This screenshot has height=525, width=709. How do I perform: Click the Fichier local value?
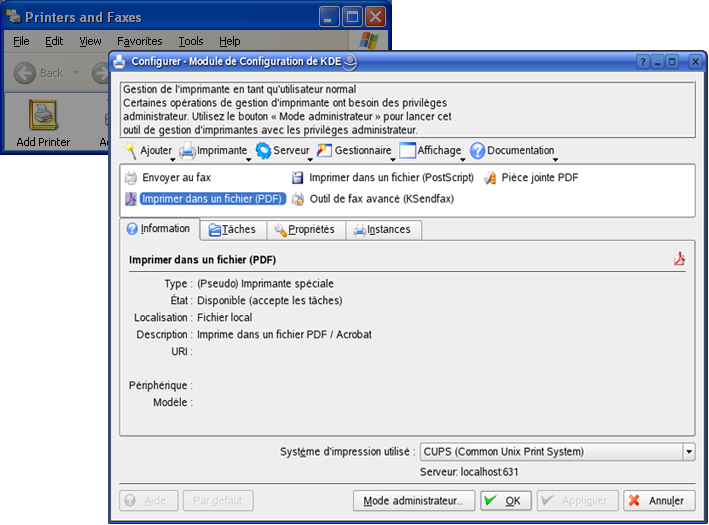click(x=225, y=317)
